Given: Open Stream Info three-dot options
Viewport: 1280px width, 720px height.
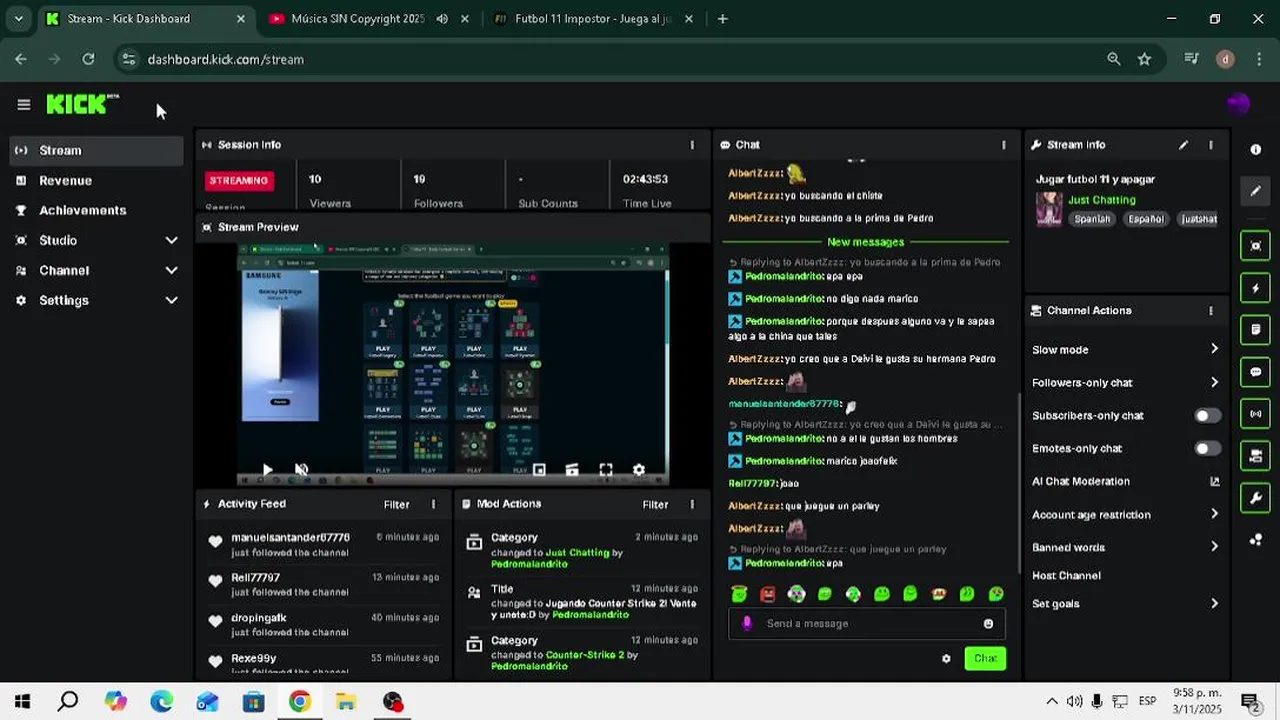Looking at the screenshot, I should [1211, 145].
